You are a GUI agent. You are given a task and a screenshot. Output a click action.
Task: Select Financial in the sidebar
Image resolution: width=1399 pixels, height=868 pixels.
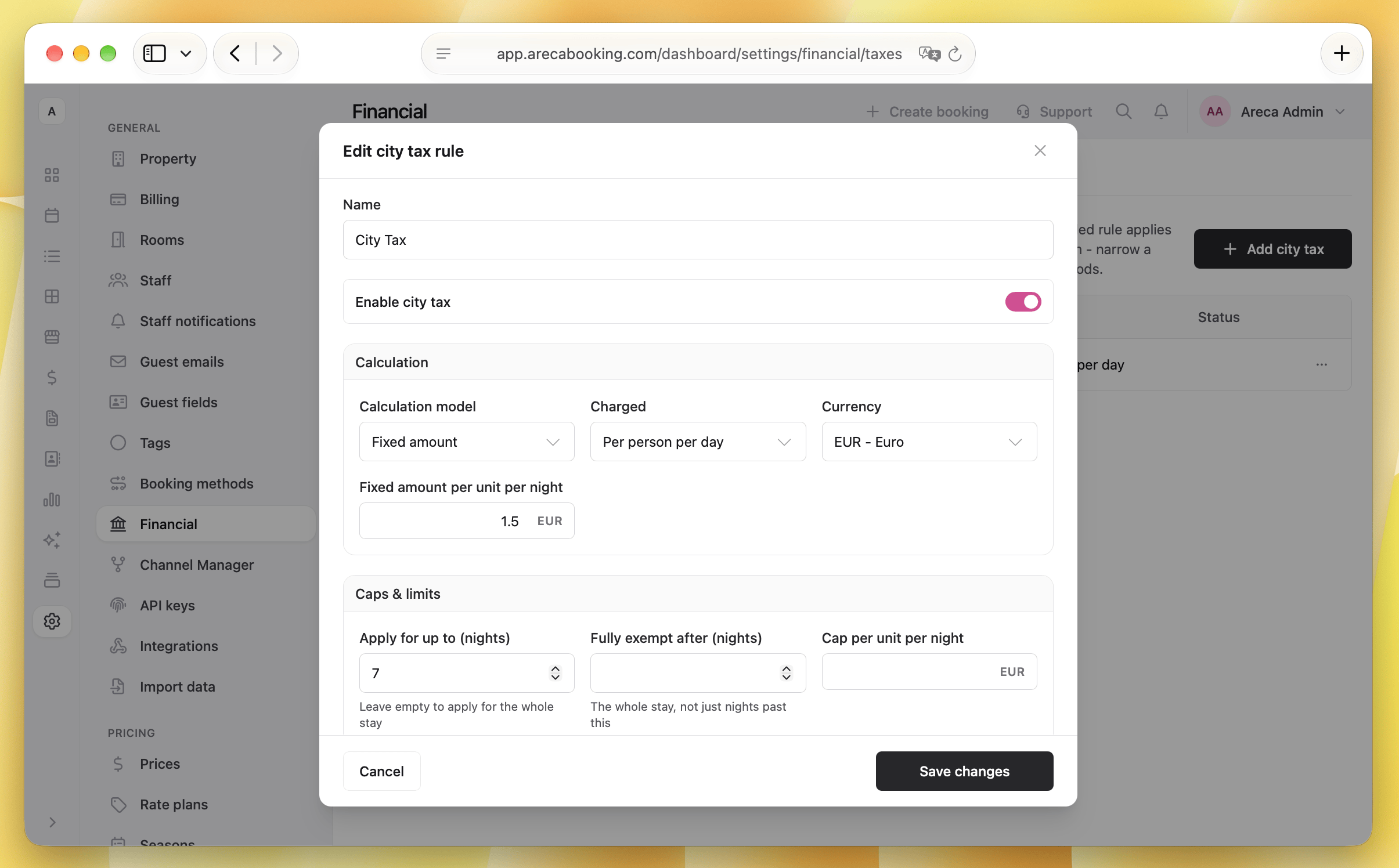pyautogui.click(x=206, y=525)
